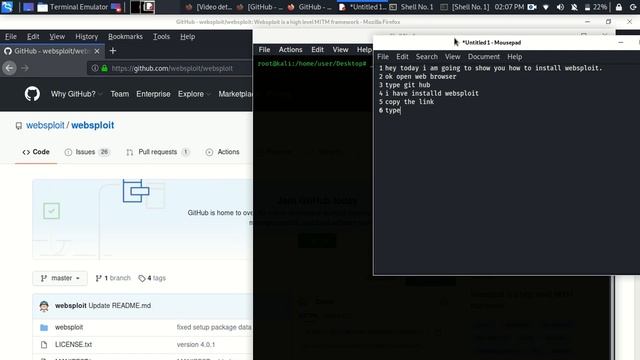Open the Mousepad View menu

pos(452,57)
